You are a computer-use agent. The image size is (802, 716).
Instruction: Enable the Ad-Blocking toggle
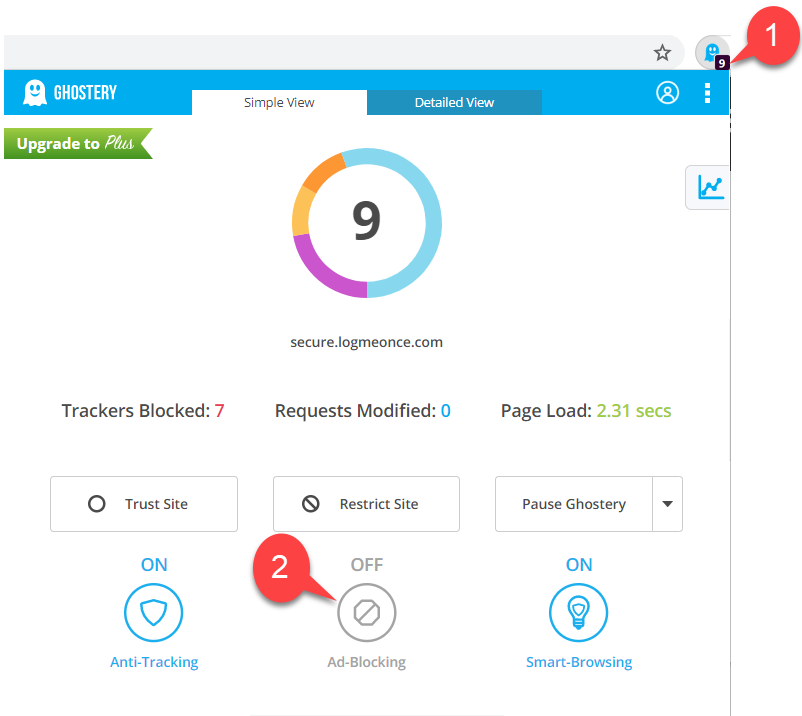tap(367, 613)
